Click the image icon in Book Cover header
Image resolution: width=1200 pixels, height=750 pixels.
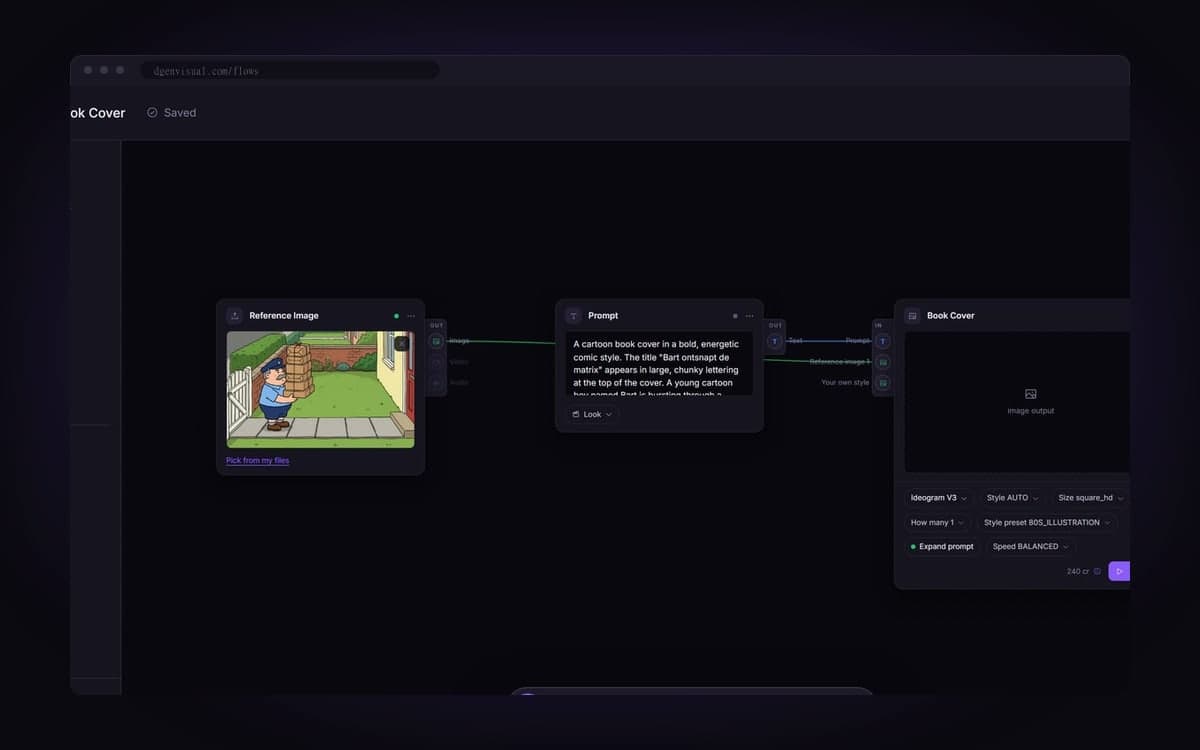point(912,316)
